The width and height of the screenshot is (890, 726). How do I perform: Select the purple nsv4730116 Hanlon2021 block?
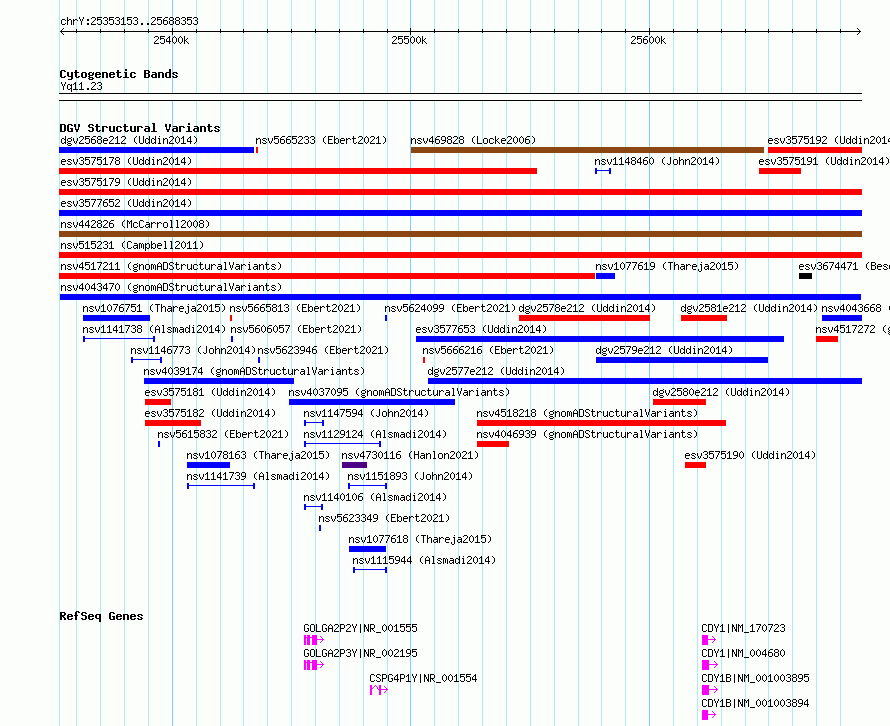click(x=354, y=465)
